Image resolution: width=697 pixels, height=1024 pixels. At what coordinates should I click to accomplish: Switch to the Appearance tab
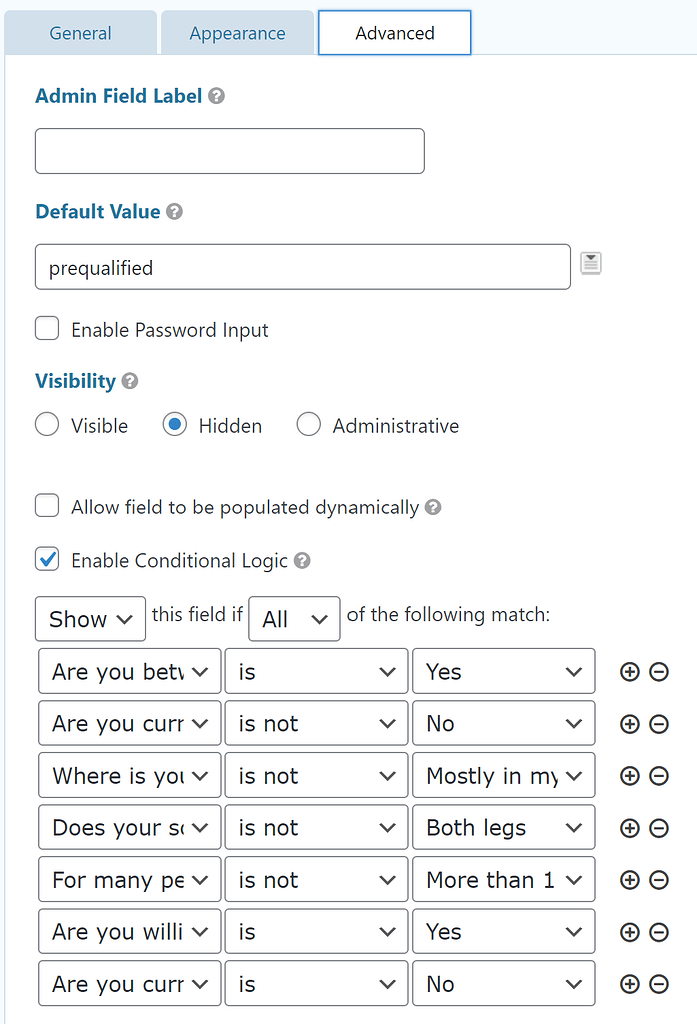(237, 33)
